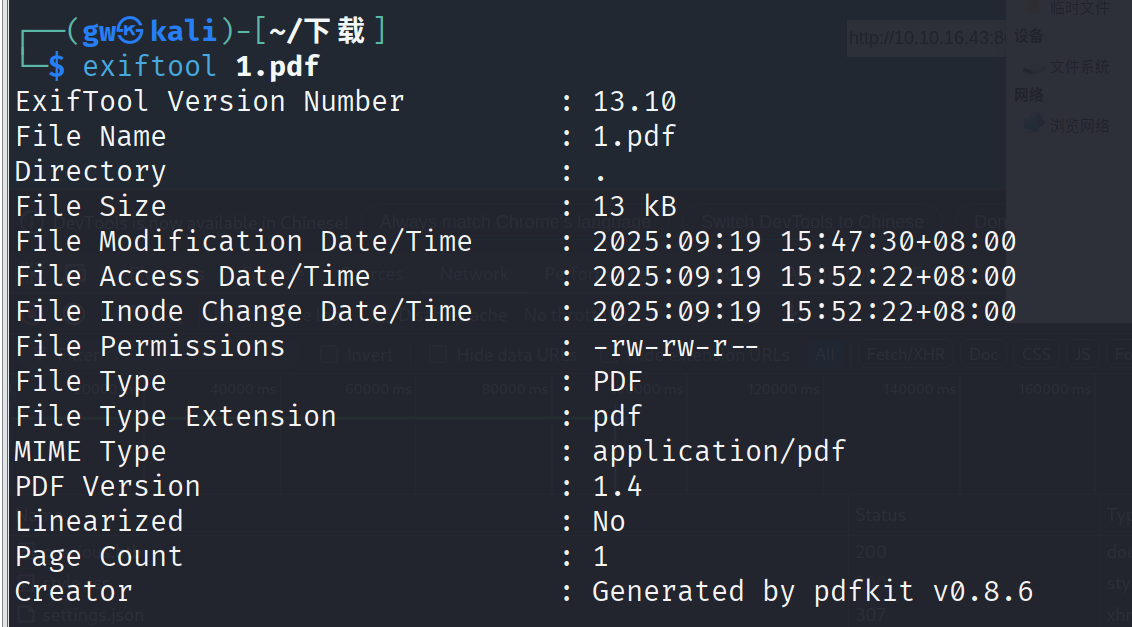Enable the Hide data URLs checkbox

(437, 354)
